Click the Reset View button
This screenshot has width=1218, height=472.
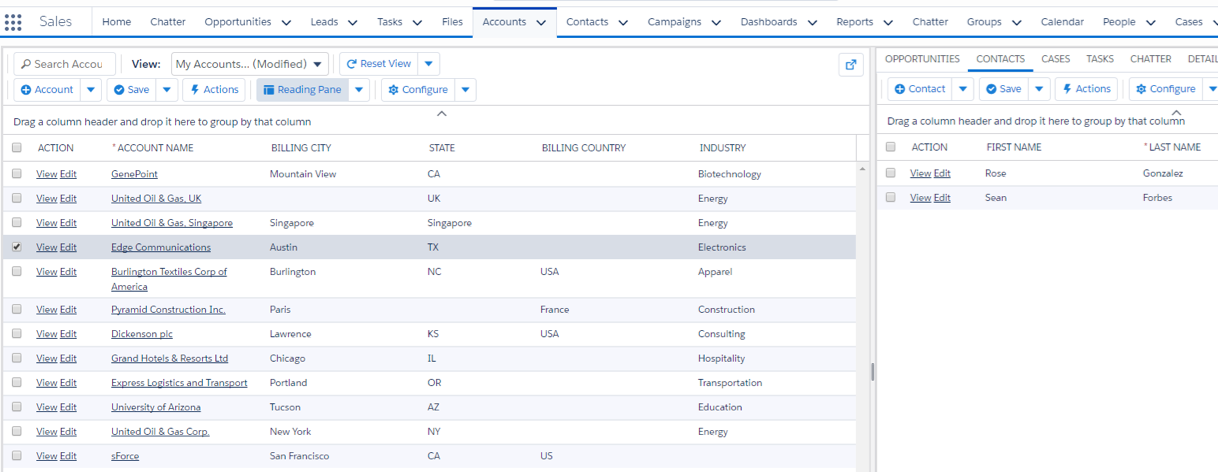[379, 64]
